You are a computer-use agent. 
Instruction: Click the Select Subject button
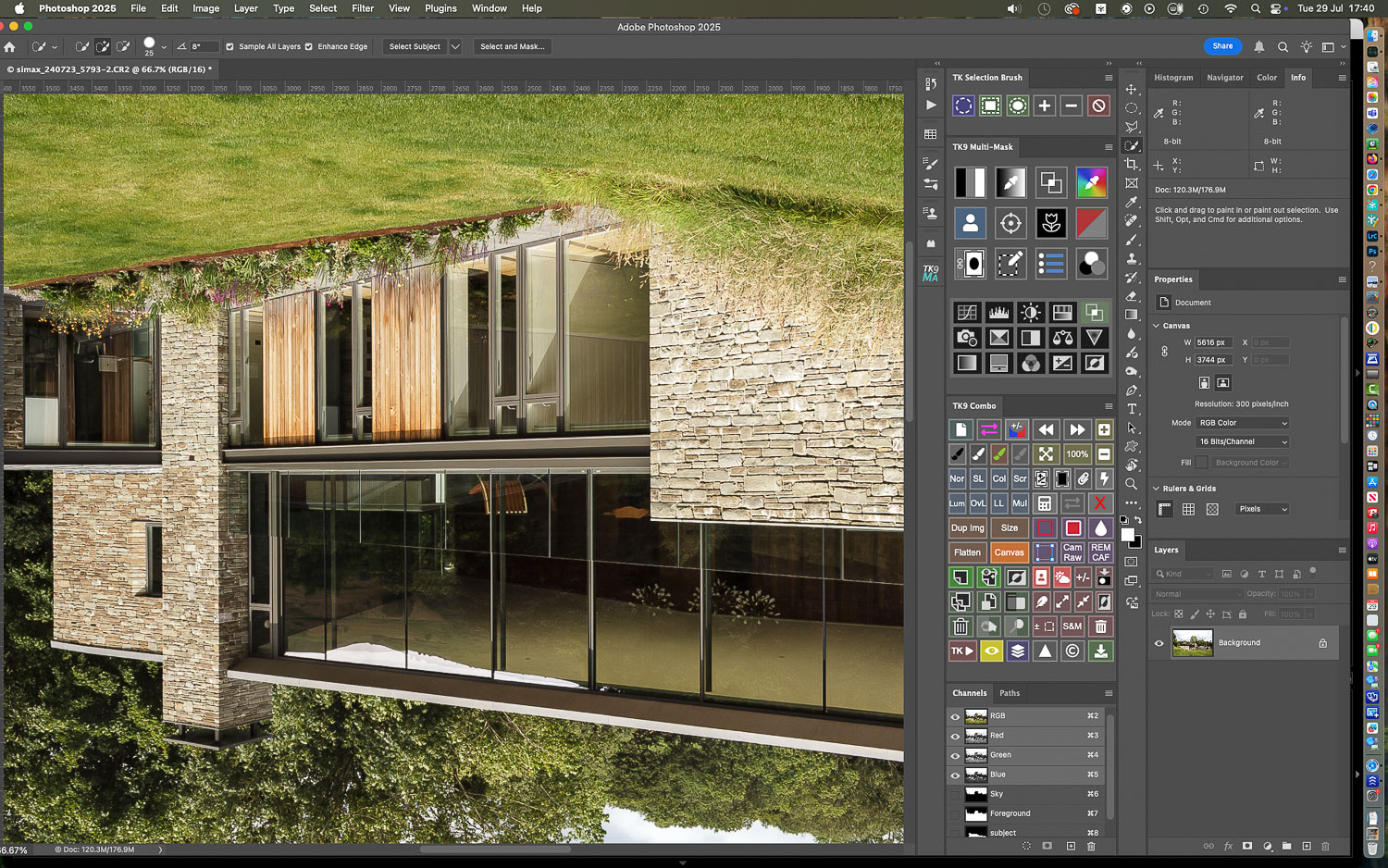tap(415, 46)
